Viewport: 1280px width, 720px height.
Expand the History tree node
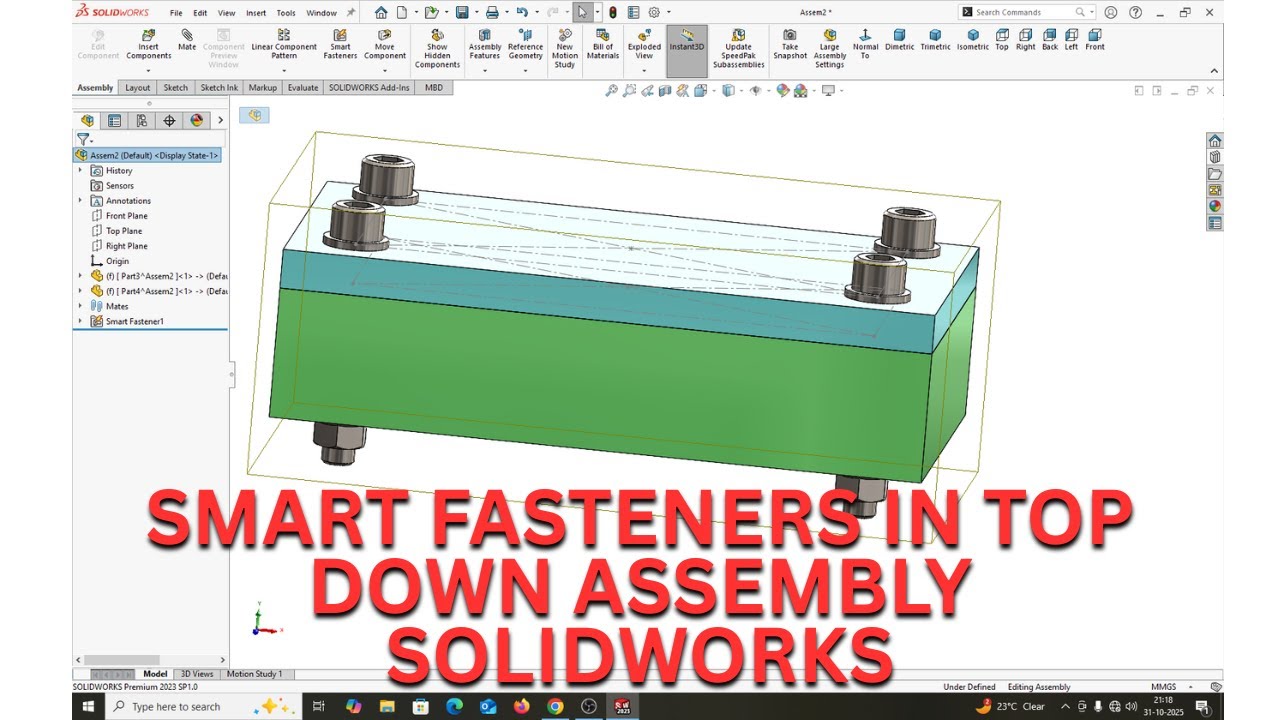(x=80, y=171)
